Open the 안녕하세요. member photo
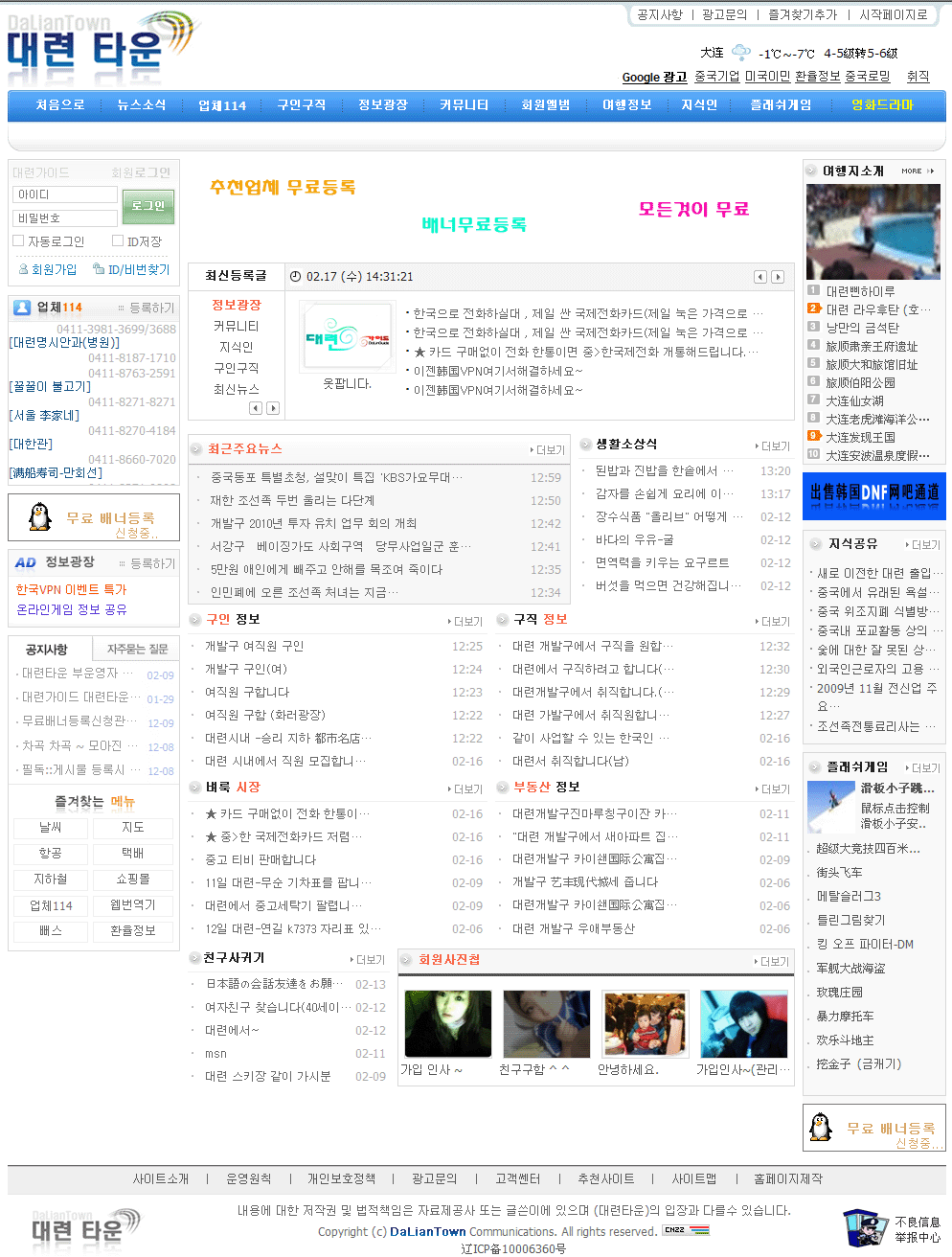Screen dimensions: 952x1257 [645, 1024]
